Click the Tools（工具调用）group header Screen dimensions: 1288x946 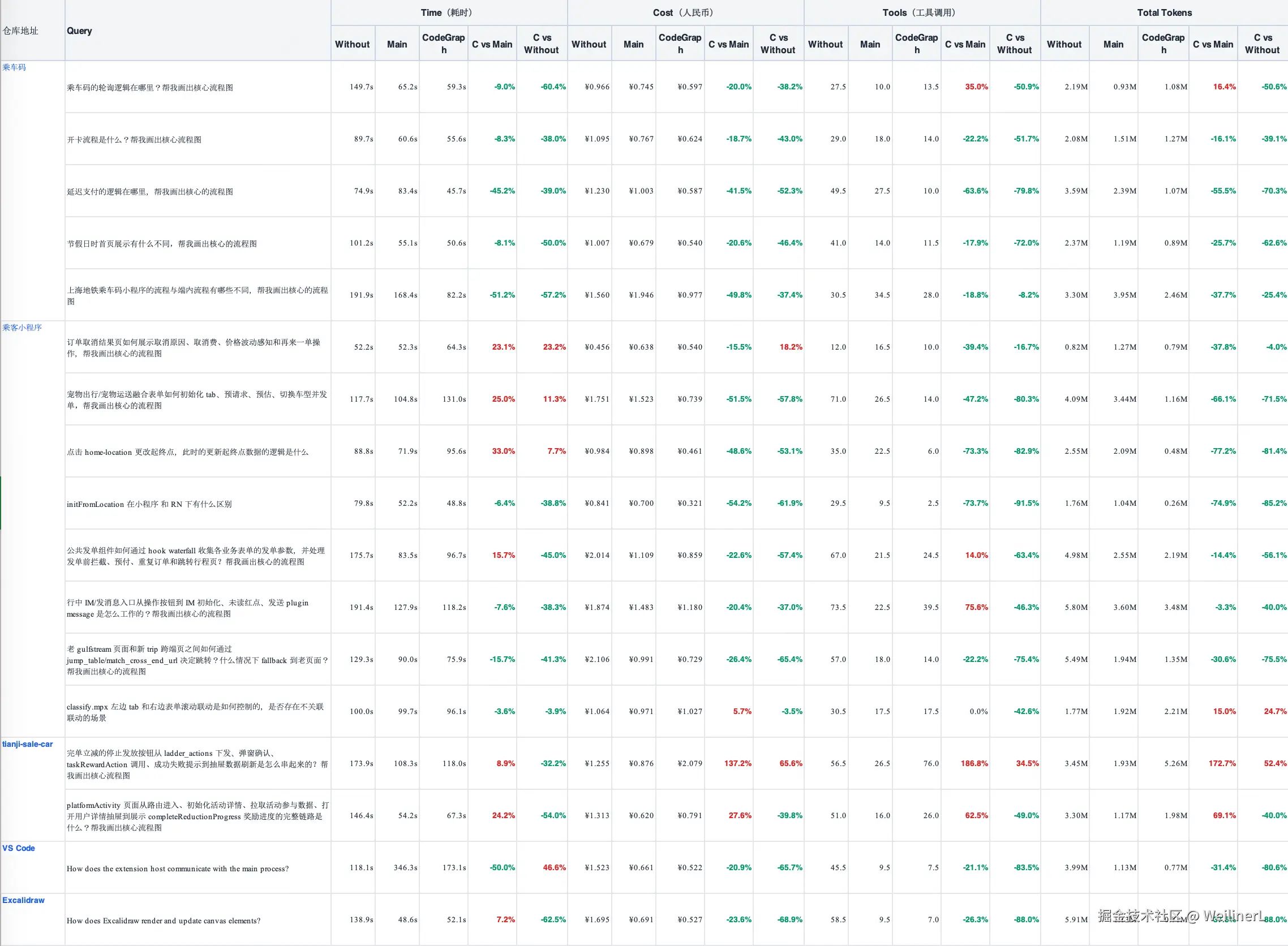point(921,12)
